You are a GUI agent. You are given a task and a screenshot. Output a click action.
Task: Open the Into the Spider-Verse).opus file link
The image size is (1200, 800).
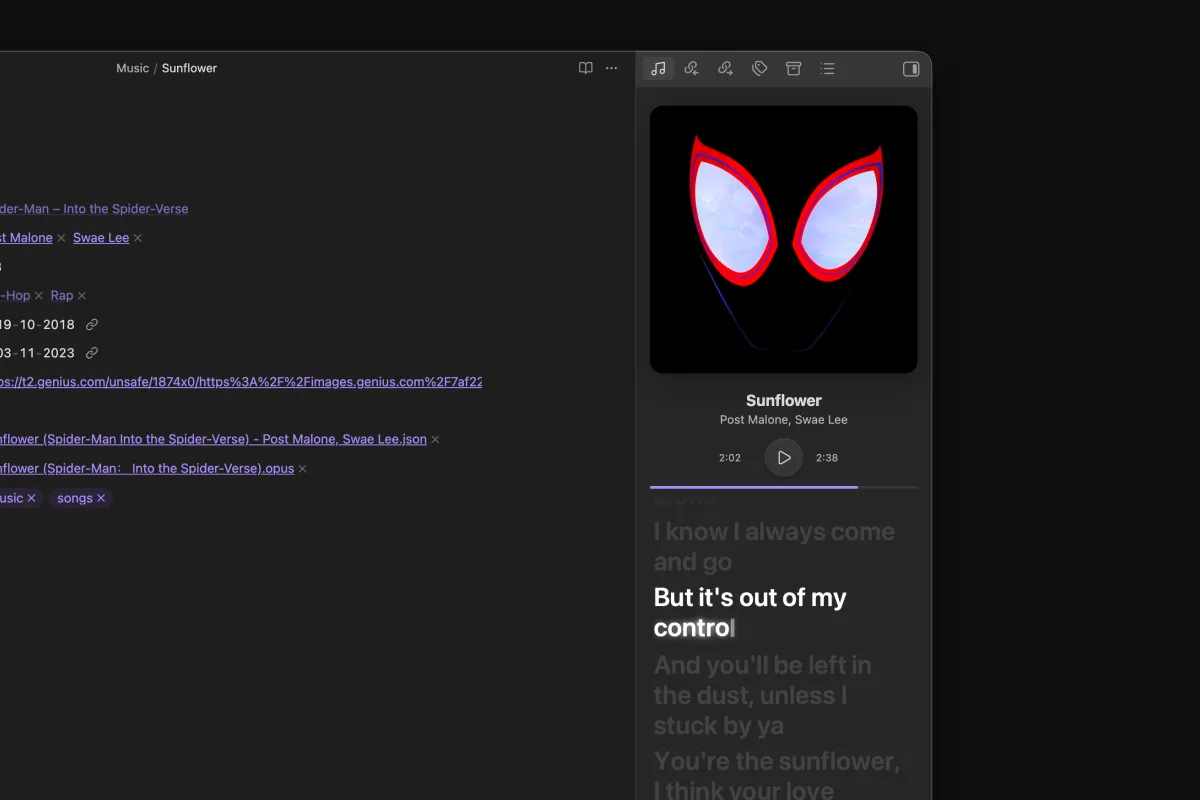pos(147,468)
